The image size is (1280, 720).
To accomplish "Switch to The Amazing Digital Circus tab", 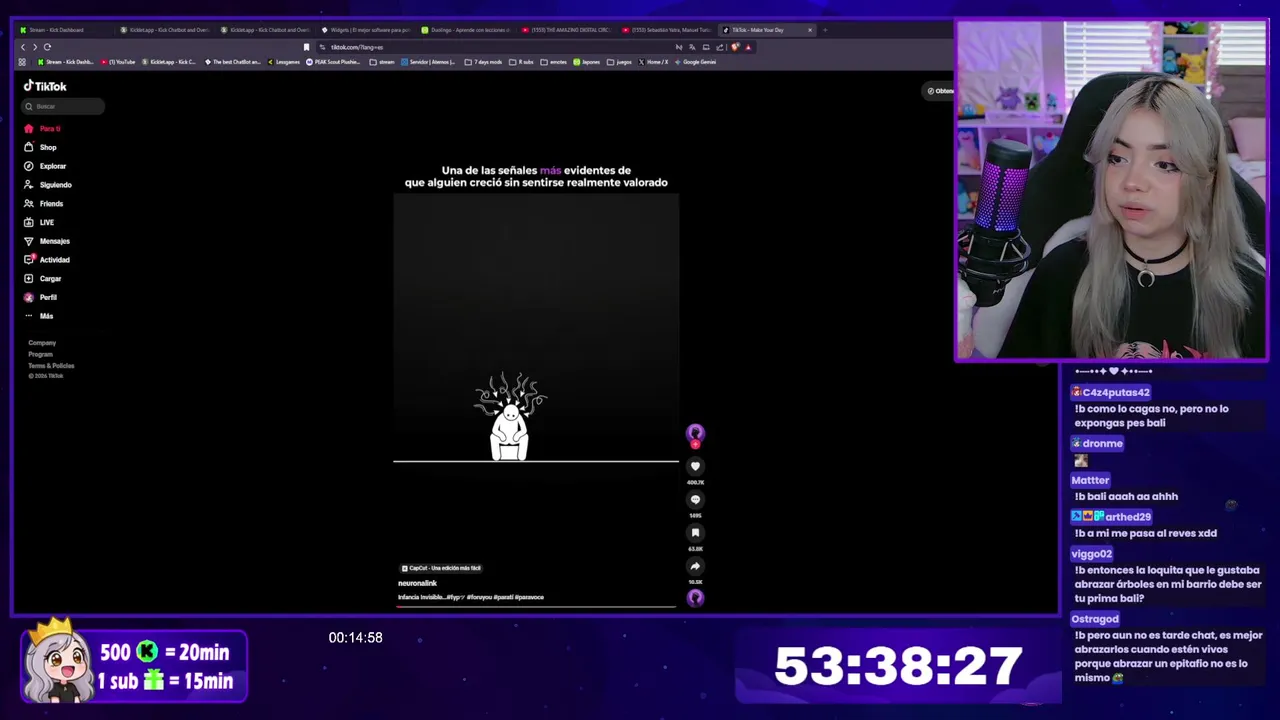I will click(566, 30).
